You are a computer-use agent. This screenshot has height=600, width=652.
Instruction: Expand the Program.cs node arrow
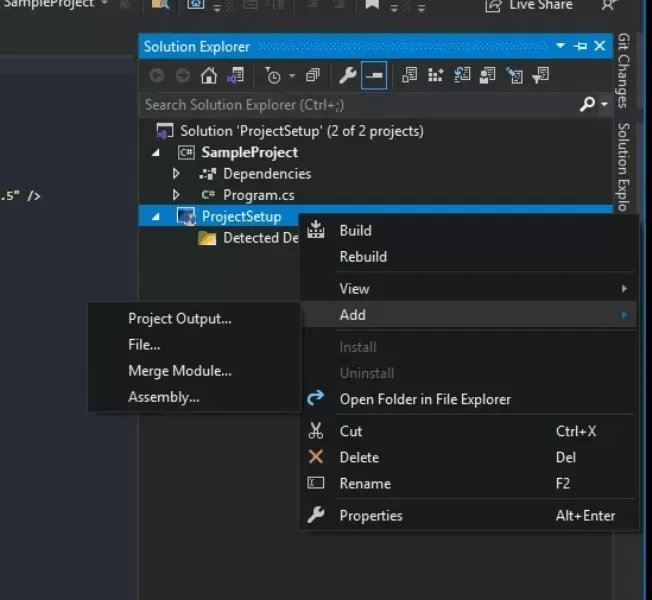(176, 195)
